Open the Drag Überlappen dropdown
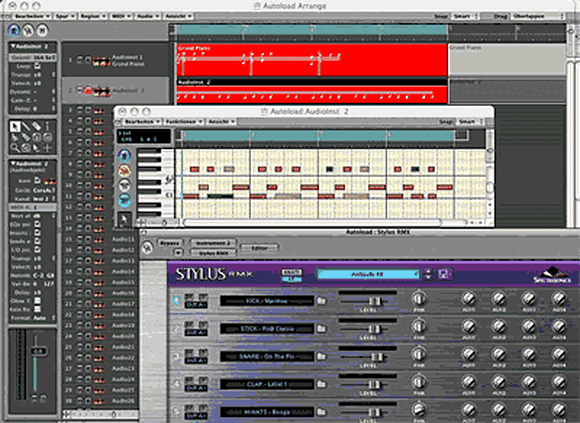580x423 pixels. coord(537,16)
